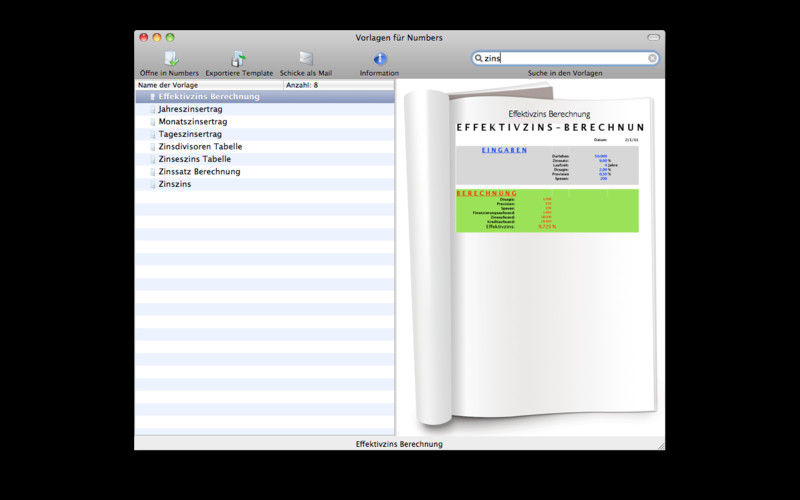The width and height of the screenshot is (800, 500).
Task: Click the document icon beside Tageszinsertrag
Action: tap(152, 134)
